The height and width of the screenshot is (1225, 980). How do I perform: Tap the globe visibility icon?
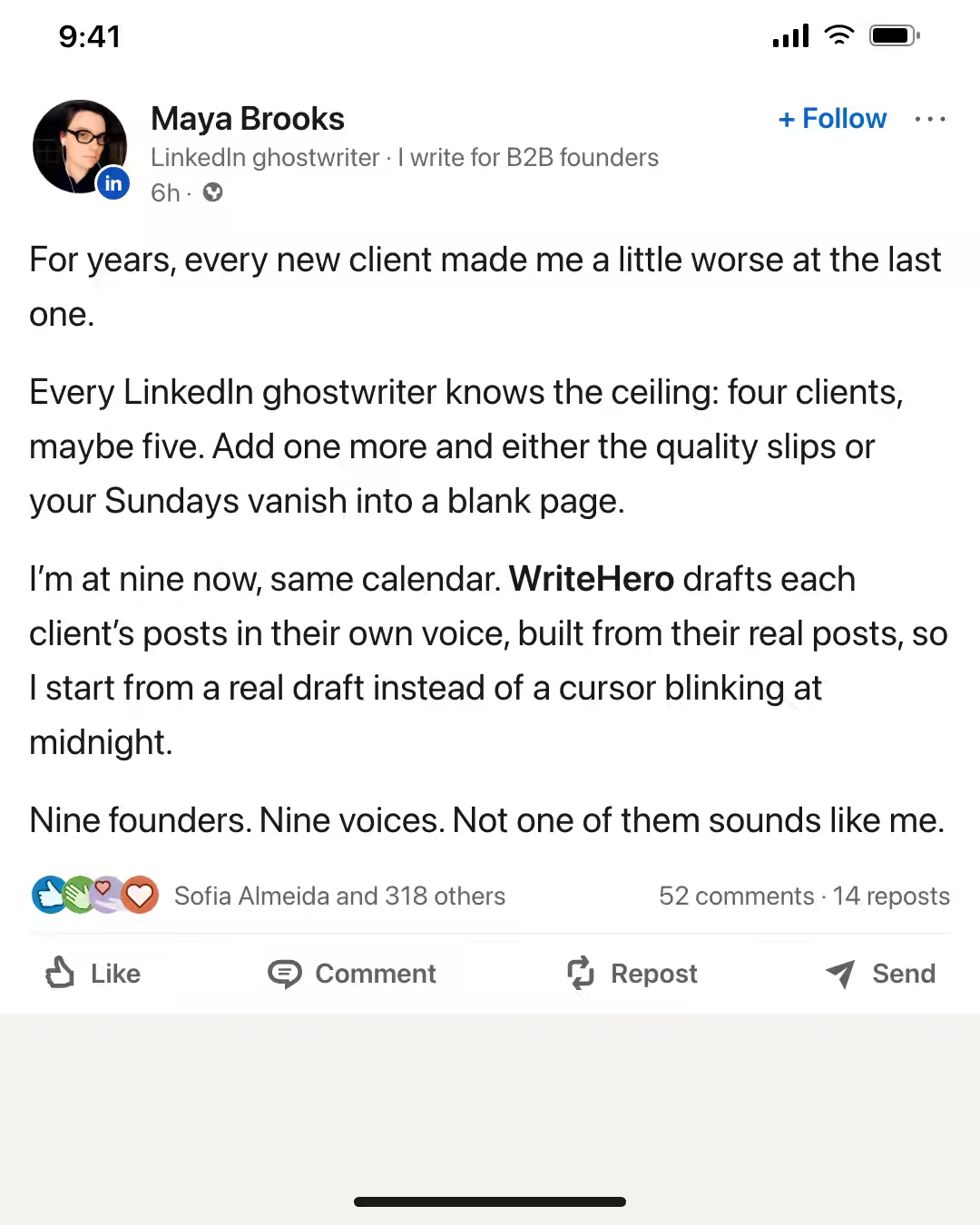pyautogui.click(x=212, y=192)
